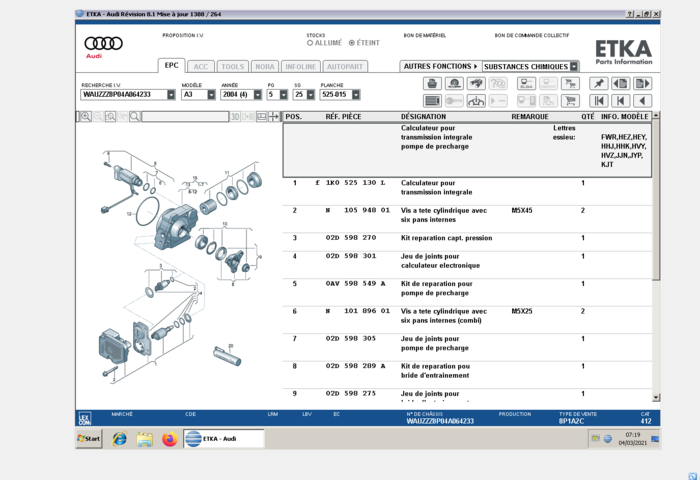Screen dimensions: 700x480
Task: Click the skip-back single-bar arrow icon
Action: (x=621, y=101)
